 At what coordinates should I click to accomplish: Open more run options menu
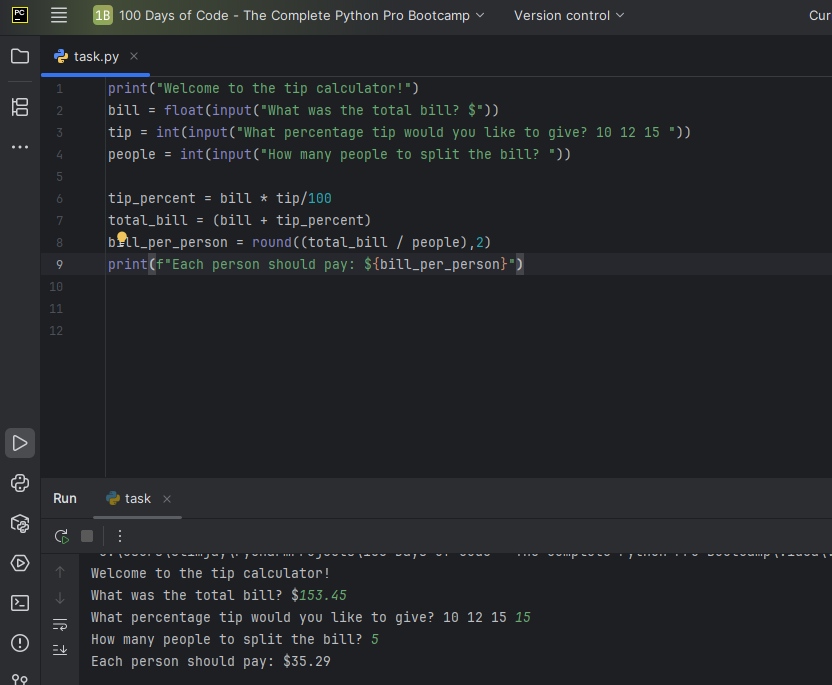[120, 536]
